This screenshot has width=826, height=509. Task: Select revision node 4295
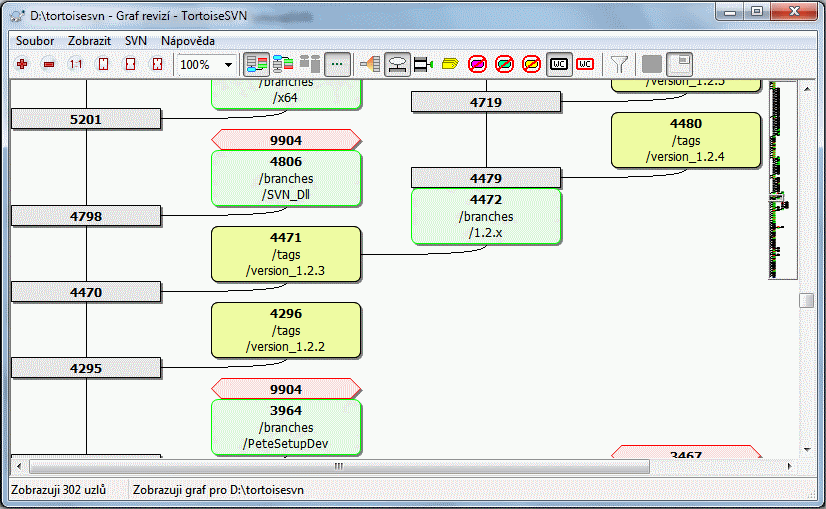coord(86,368)
